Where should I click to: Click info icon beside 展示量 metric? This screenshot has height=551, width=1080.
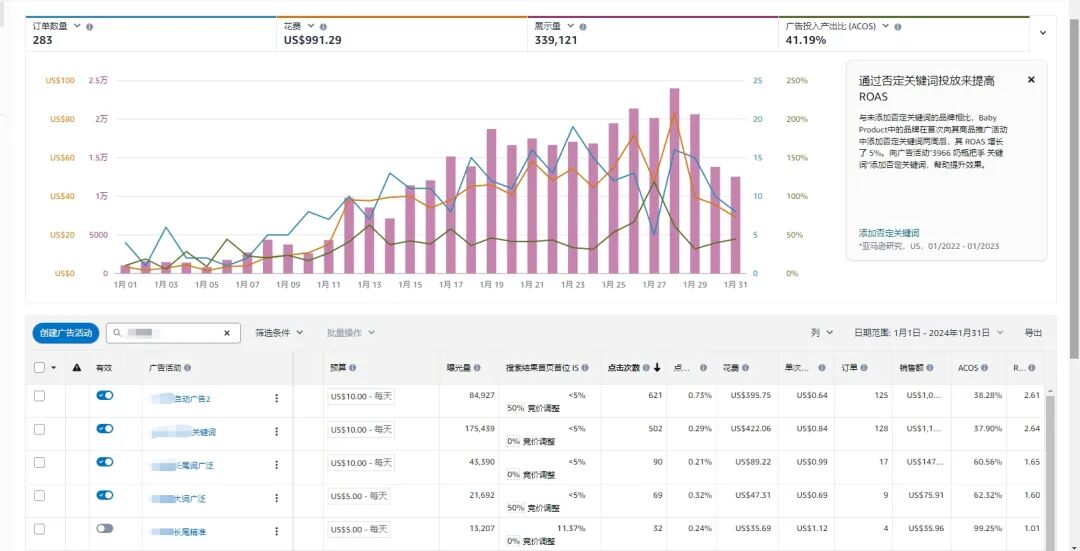click(583, 26)
